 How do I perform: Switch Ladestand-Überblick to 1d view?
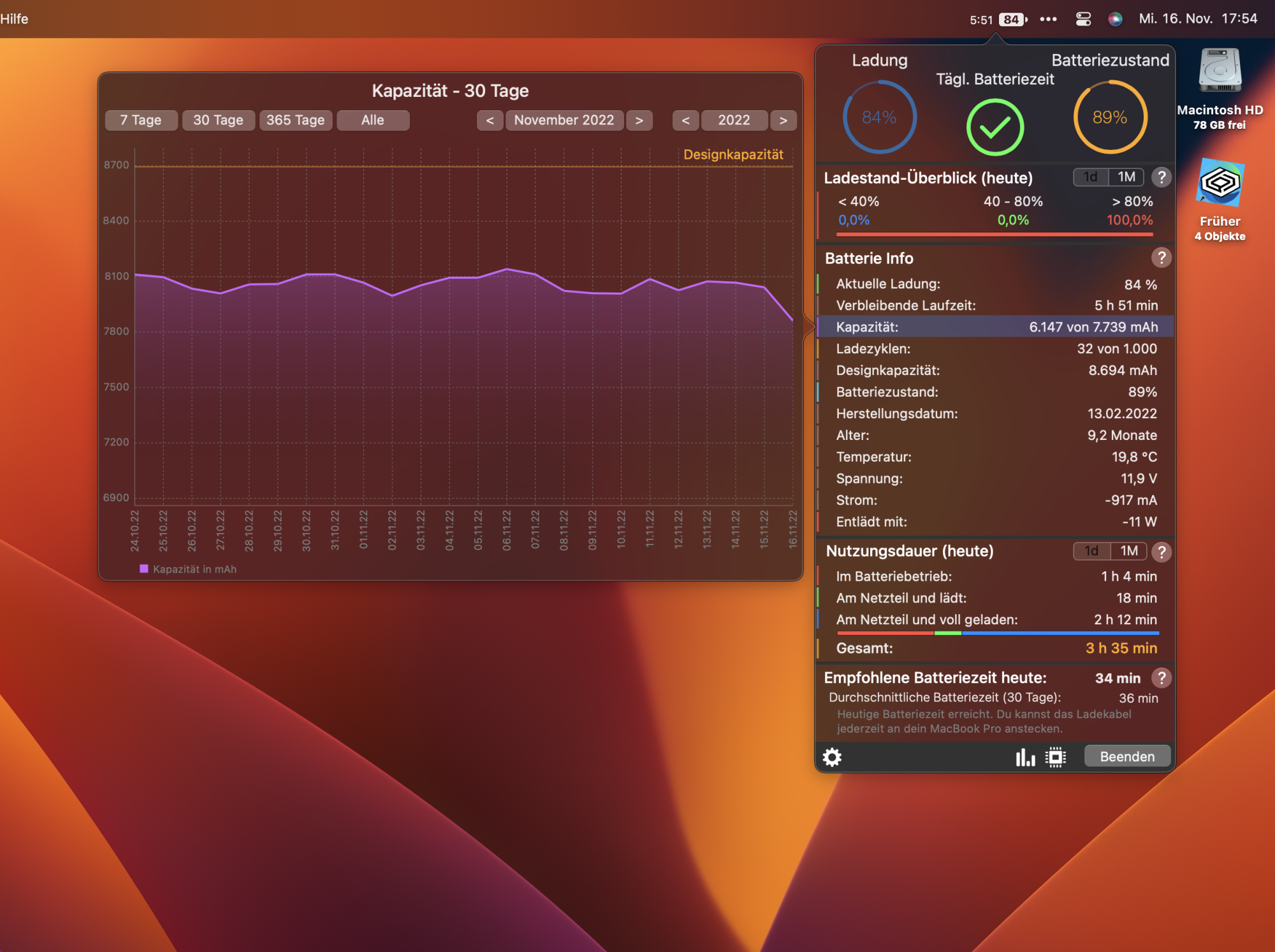[x=1091, y=177]
